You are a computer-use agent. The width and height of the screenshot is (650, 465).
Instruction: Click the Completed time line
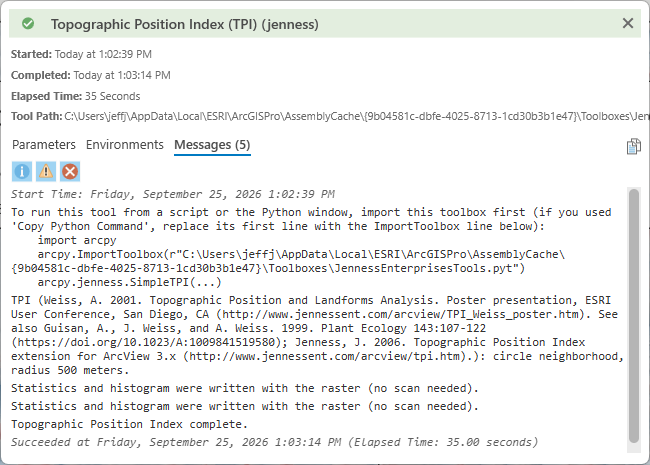tap(90, 75)
